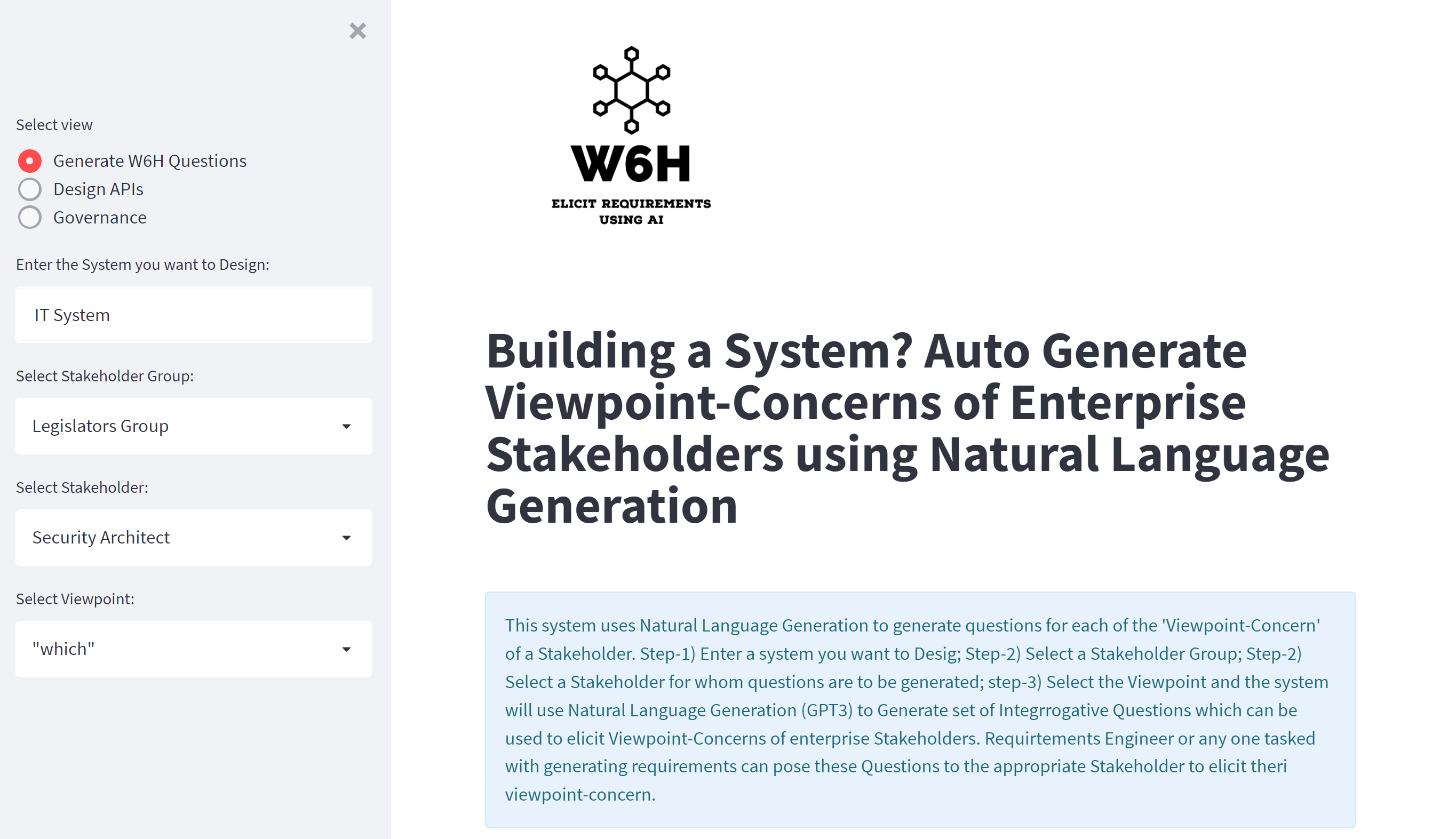1456x839 pixels.
Task: Open the Select Viewpoint dropdown
Action: click(x=194, y=649)
